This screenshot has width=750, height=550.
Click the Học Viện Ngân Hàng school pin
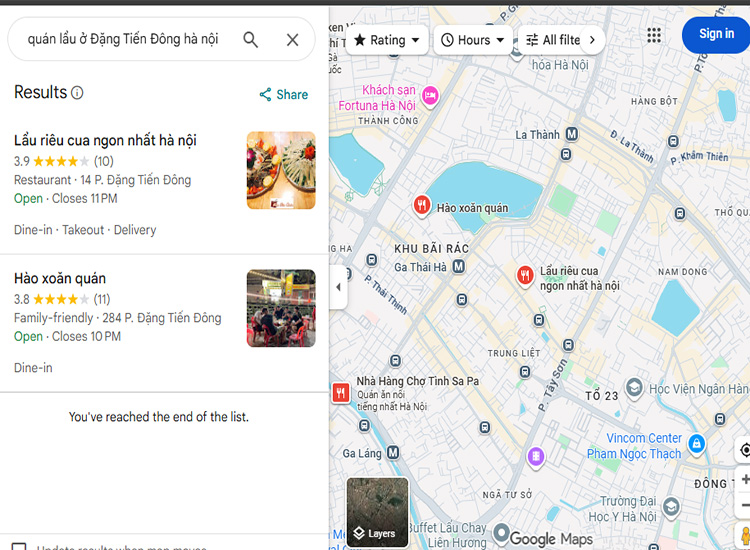634,387
